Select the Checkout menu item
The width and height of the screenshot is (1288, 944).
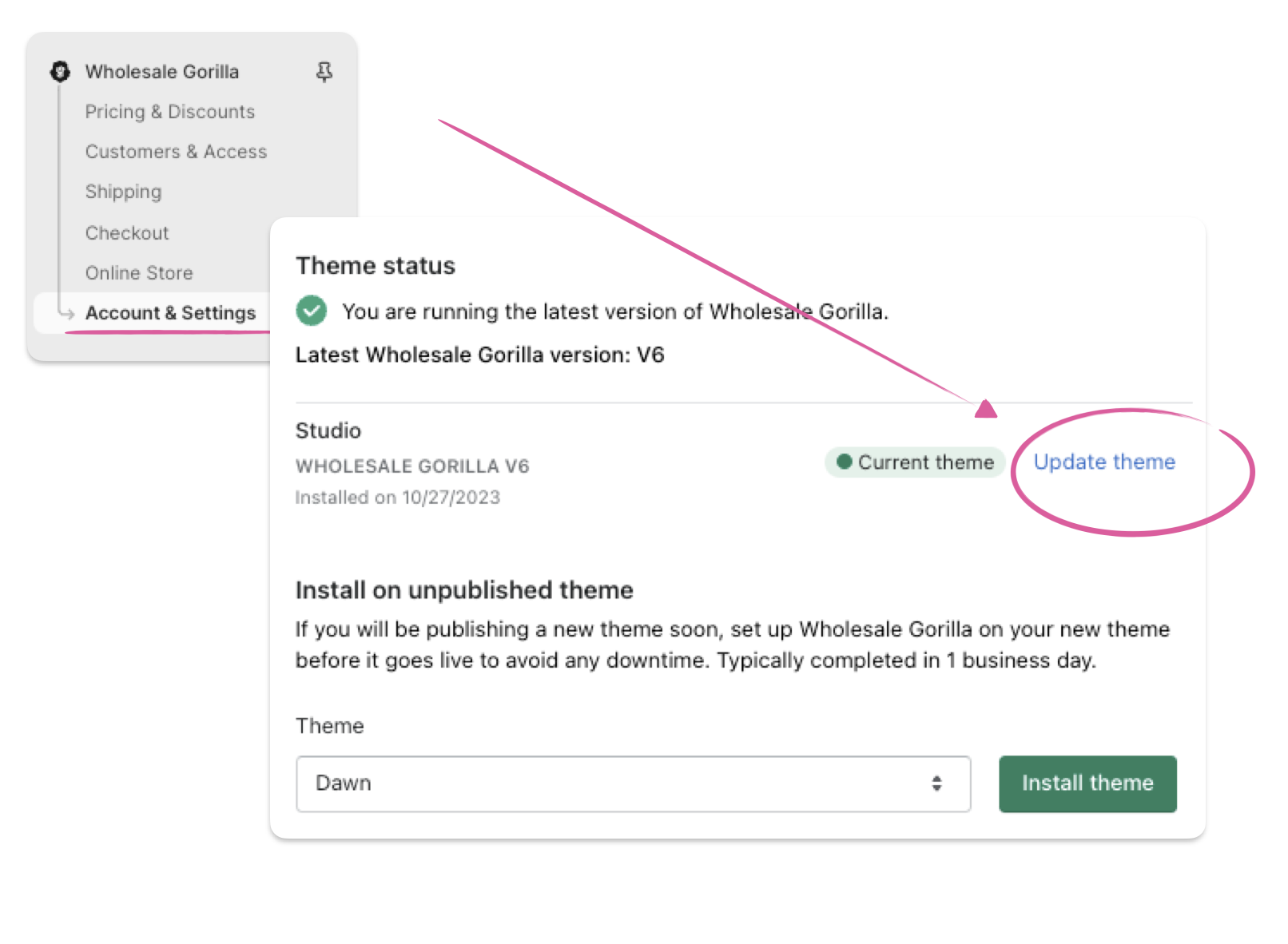point(127,233)
